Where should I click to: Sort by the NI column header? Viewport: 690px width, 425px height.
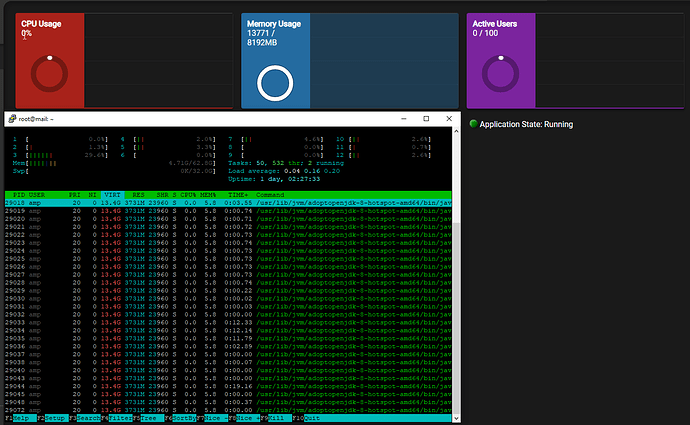pyautogui.click(x=92, y=195)
